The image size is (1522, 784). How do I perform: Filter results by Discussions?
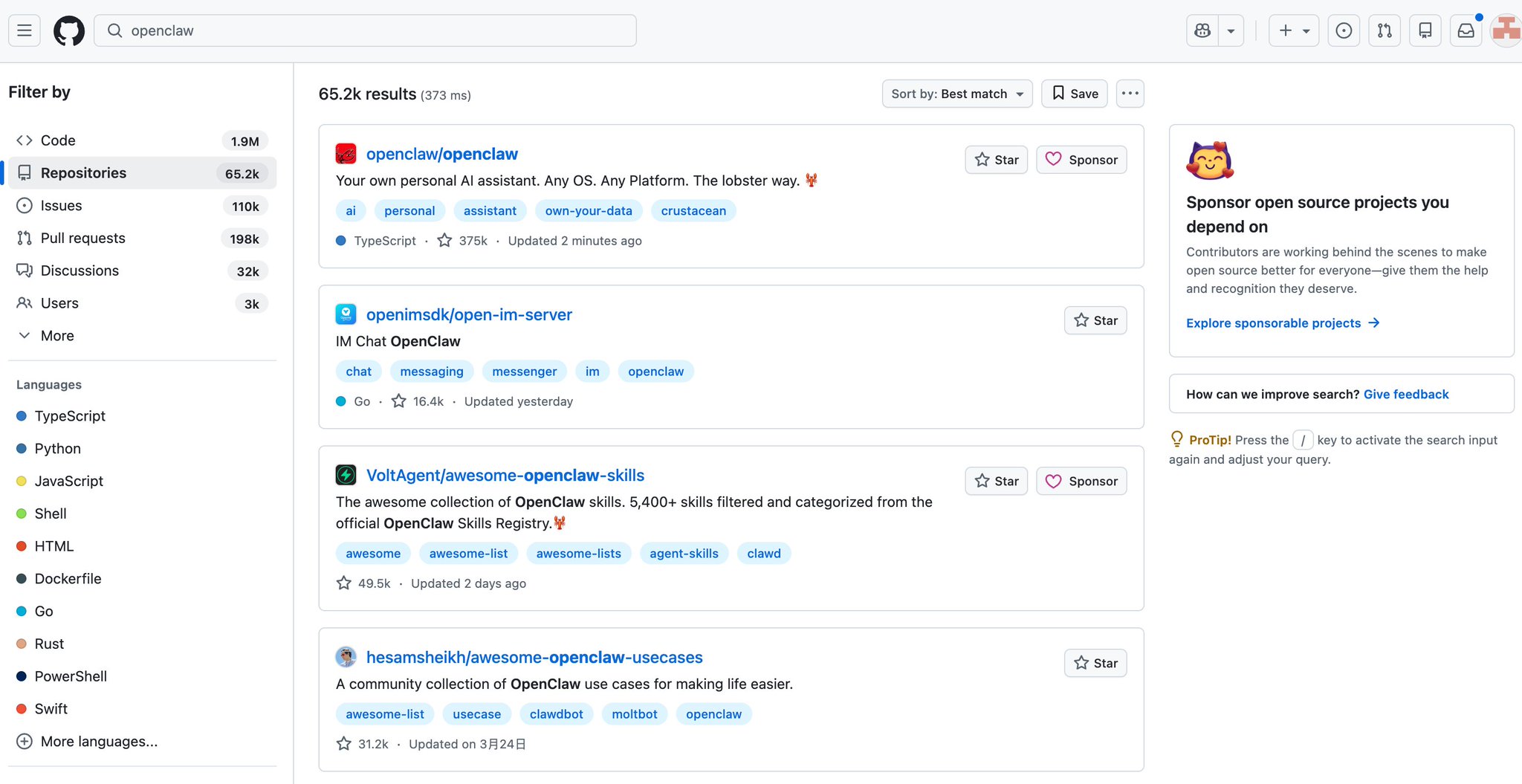141,270
